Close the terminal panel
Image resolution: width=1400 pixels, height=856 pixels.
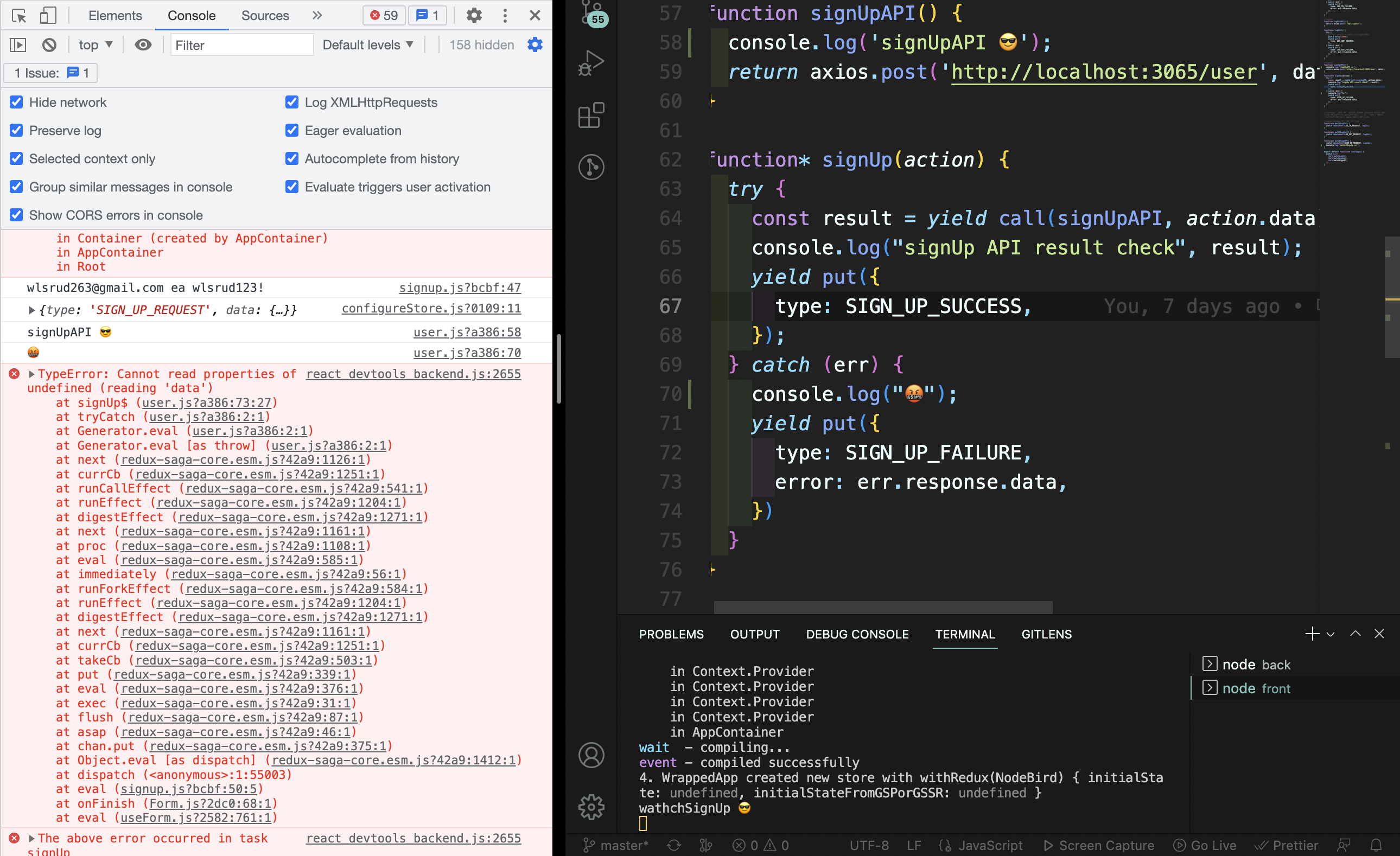pos(1379,634)
